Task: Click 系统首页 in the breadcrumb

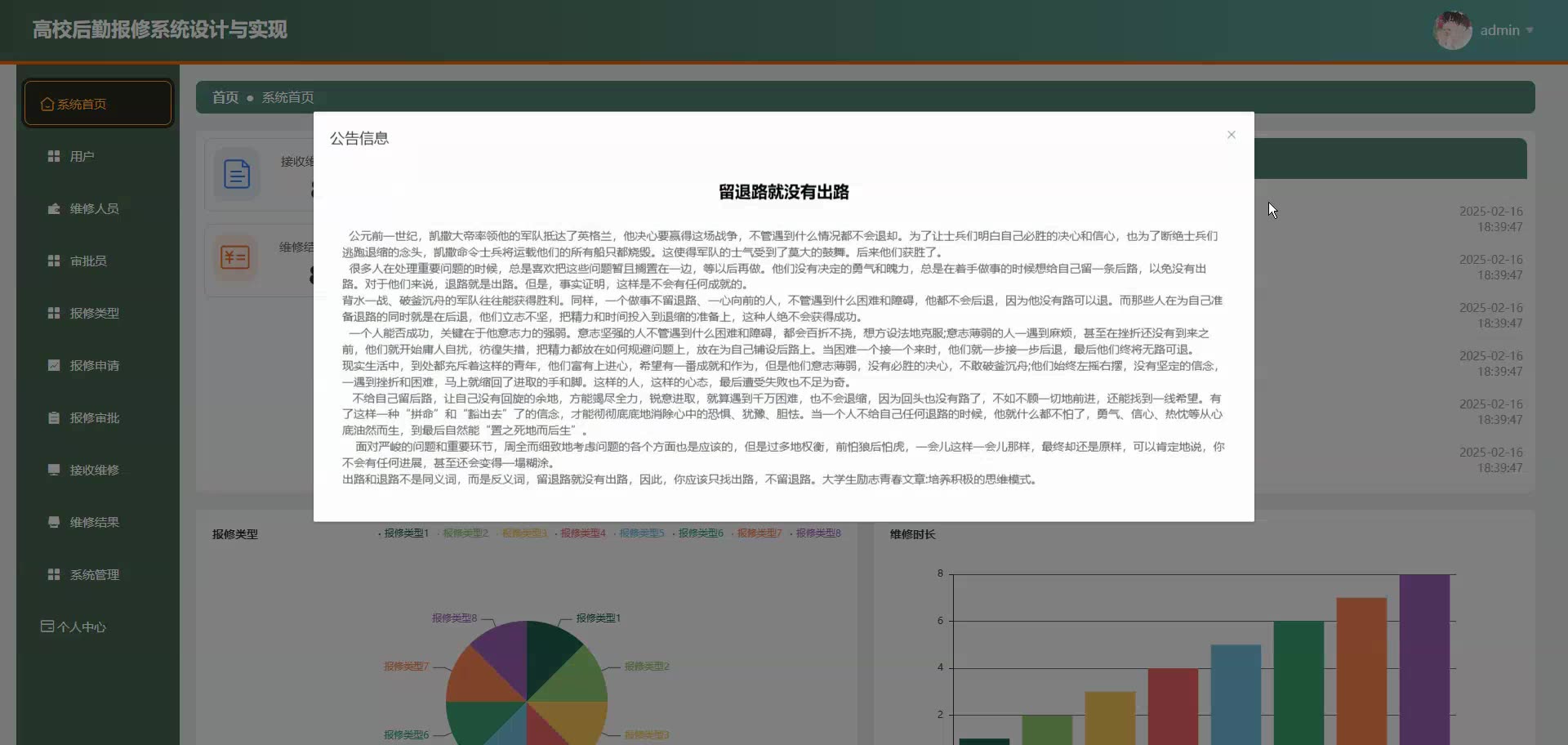Action: coord(287,97)
